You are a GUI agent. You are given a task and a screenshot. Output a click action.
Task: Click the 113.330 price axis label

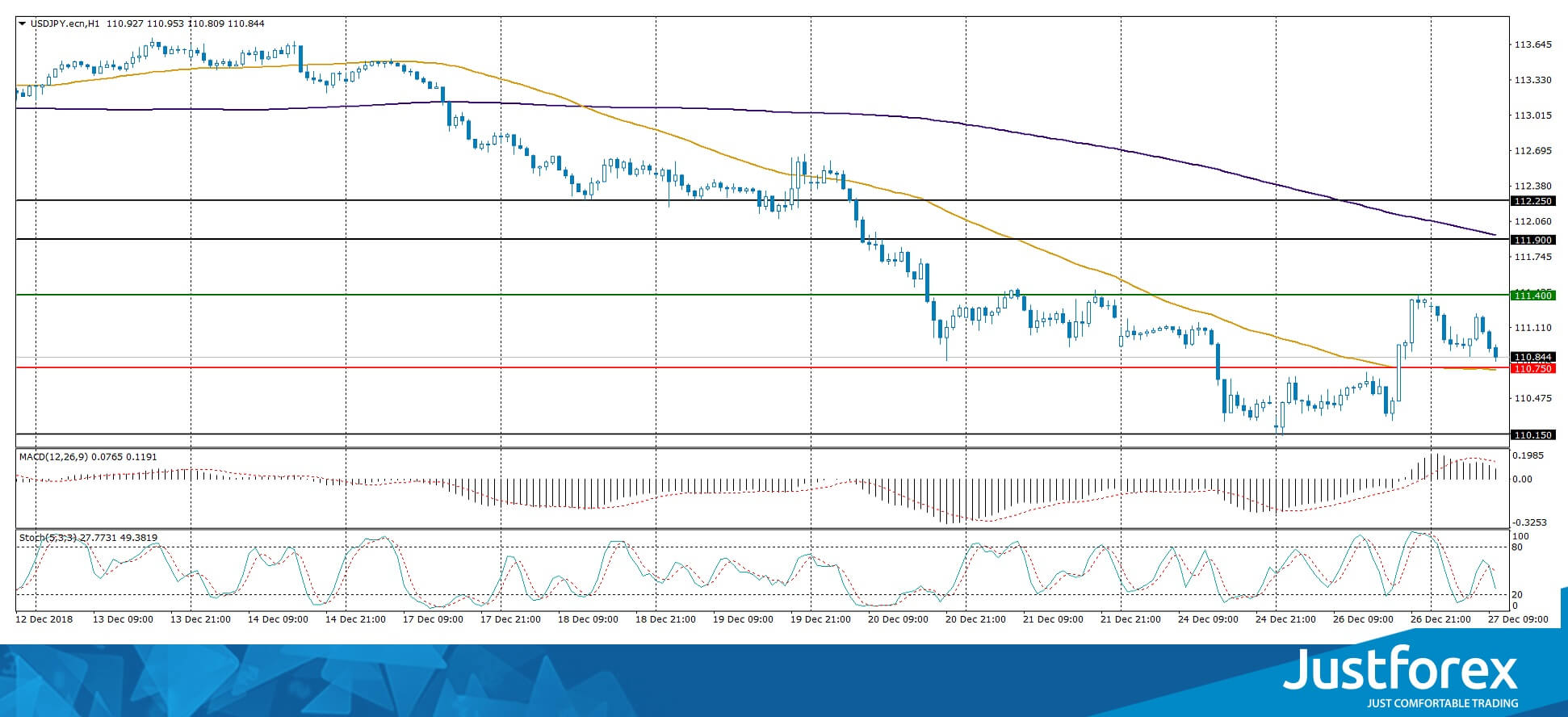(1533, 80)
